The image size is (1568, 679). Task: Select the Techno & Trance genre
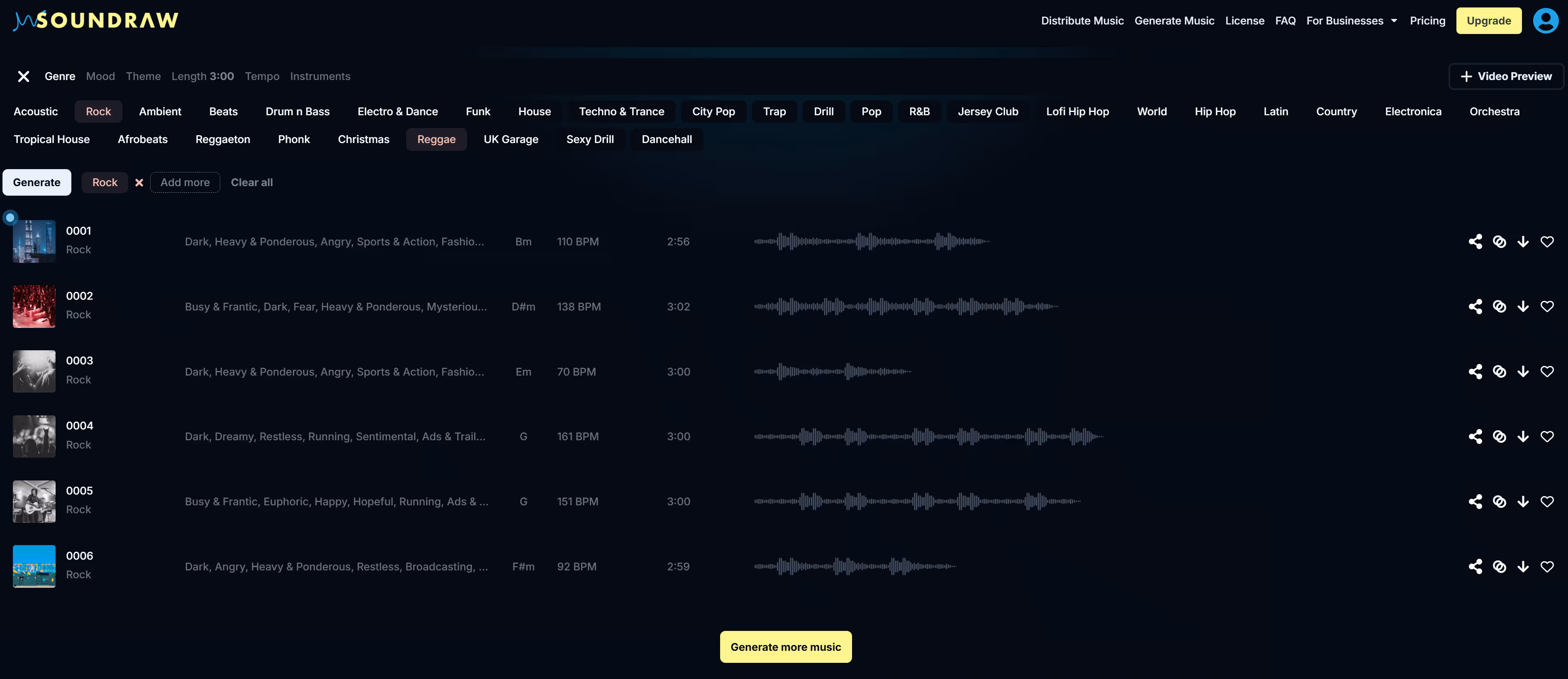(x=621, y=112)
